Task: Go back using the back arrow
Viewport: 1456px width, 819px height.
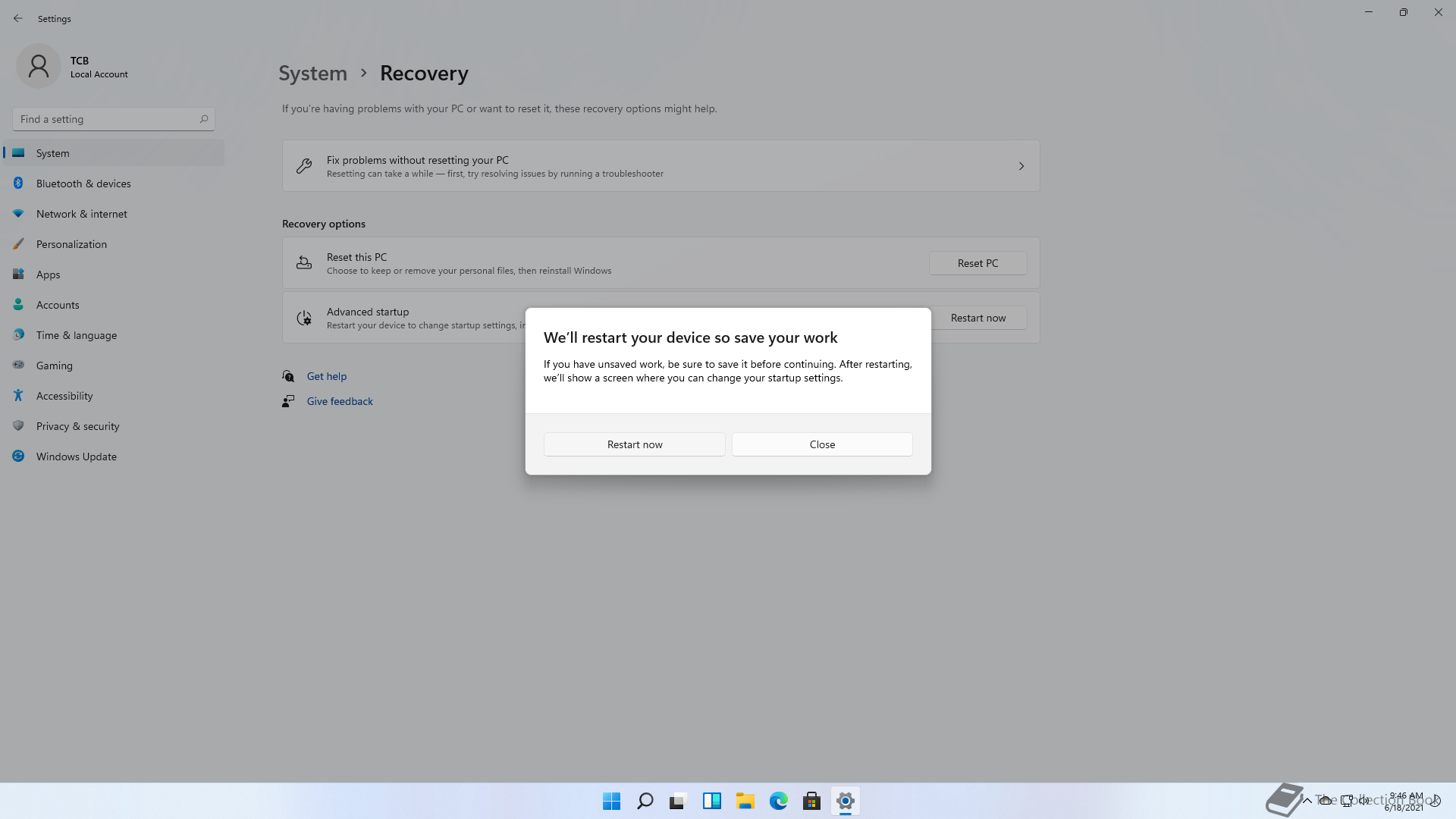Action: (18, 18)
